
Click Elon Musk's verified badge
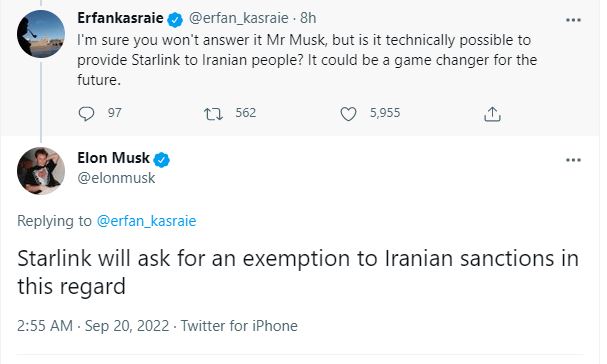point(161,160)
